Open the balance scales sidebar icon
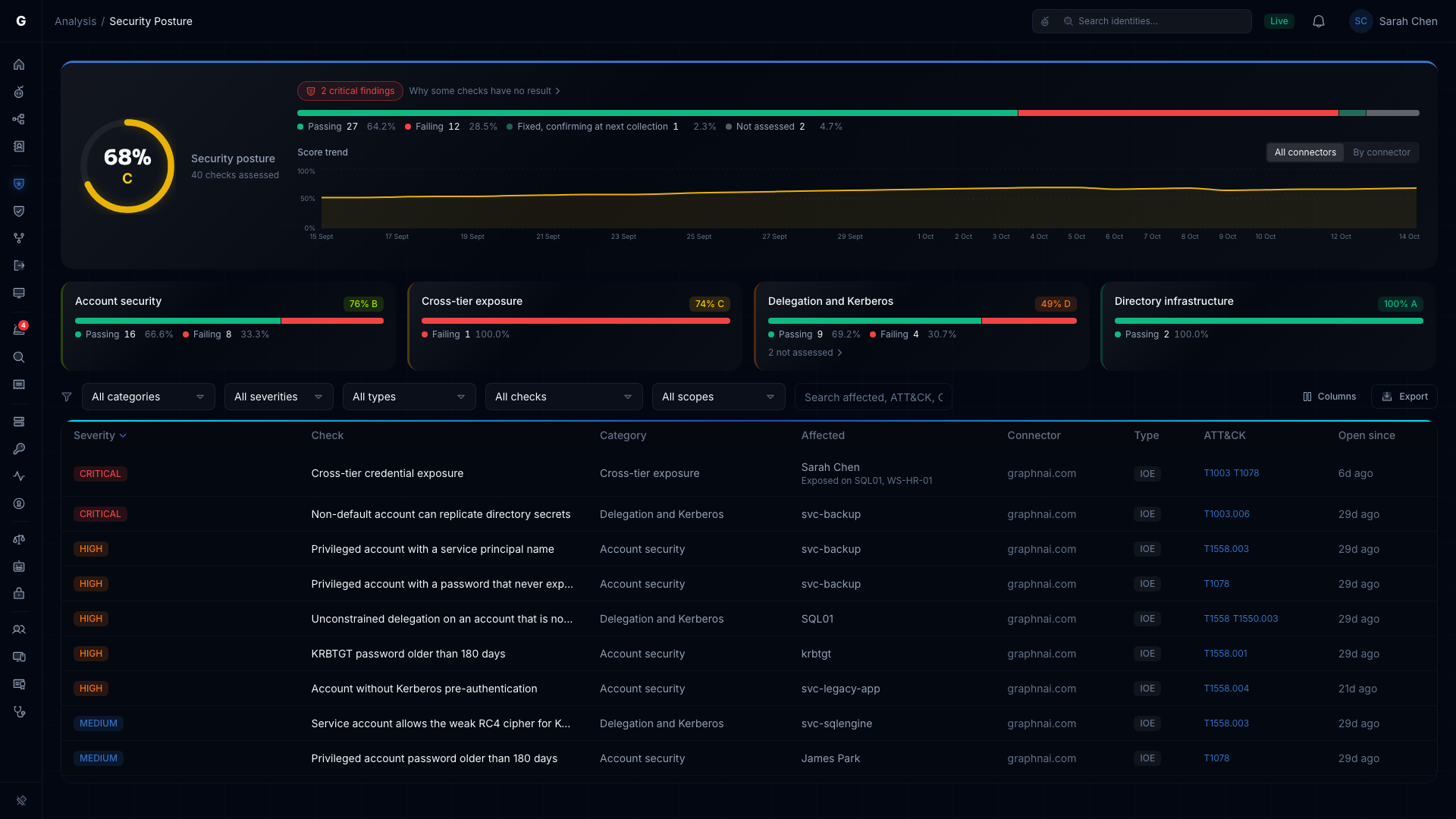Viewport: 1456px width, 819px height. [20, 539]
